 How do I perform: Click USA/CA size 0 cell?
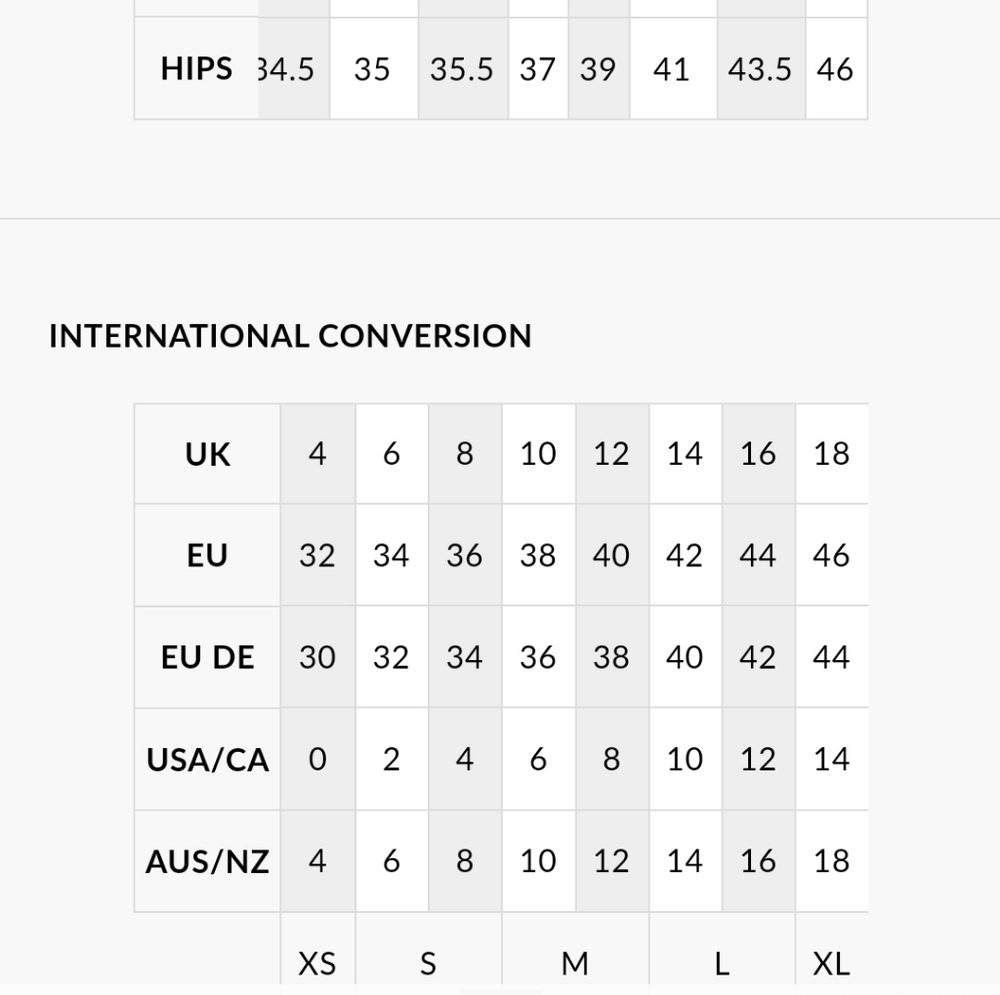pos(317,760)
